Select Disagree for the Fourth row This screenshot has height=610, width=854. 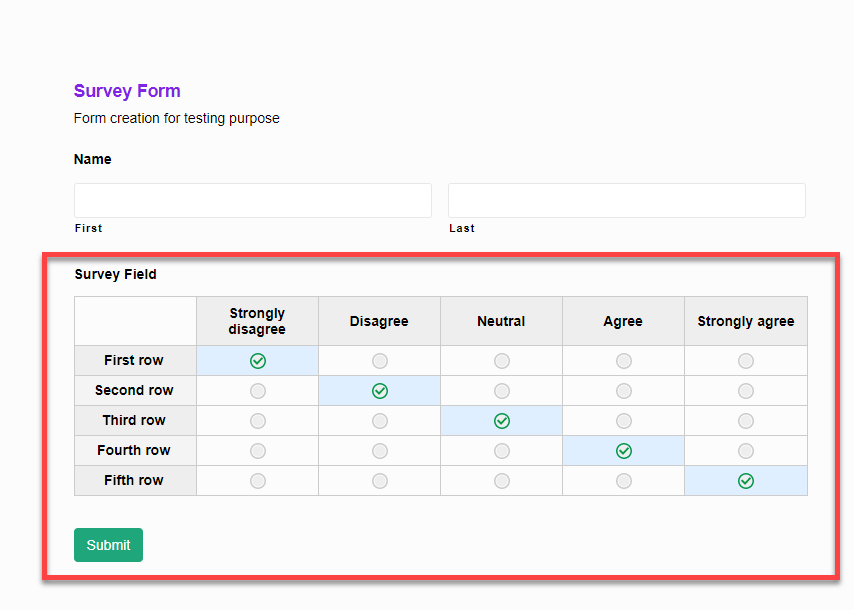379,450
